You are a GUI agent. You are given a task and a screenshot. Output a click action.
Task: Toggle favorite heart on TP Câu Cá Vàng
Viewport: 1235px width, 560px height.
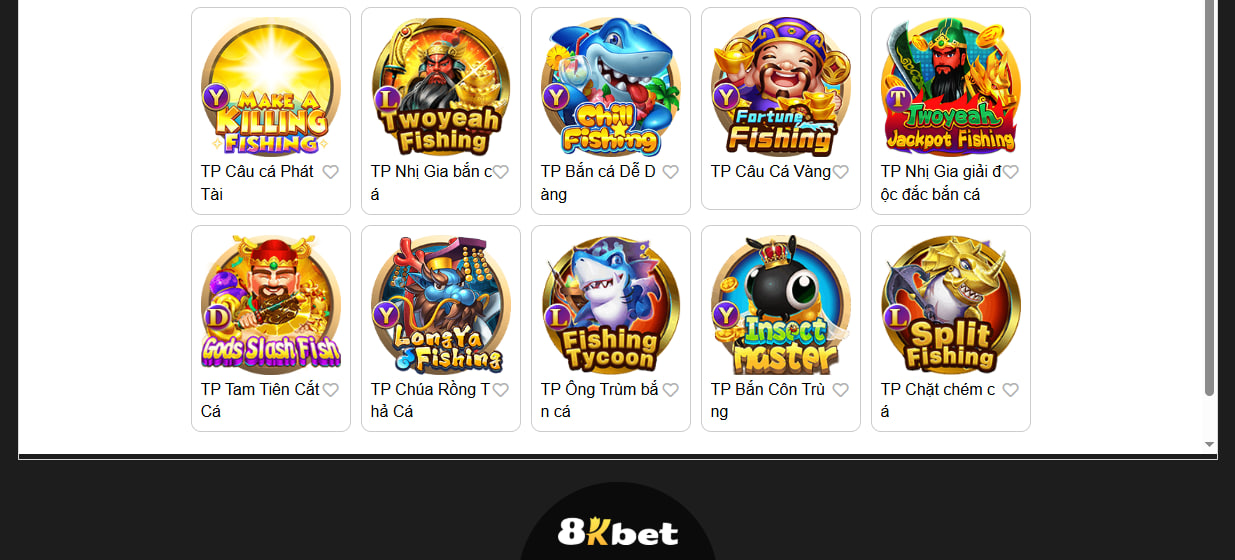[841, 172]
